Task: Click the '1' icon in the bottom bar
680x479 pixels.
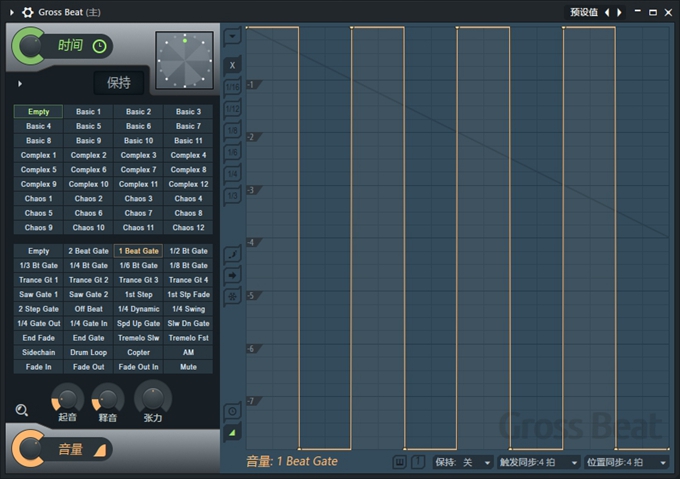Action: tap(418, 462)
